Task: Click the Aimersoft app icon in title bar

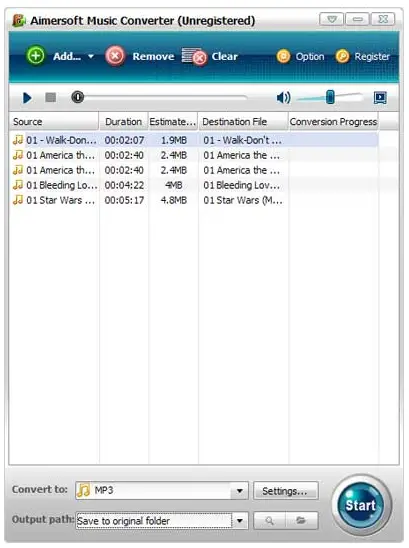Action: coord(19,20)
